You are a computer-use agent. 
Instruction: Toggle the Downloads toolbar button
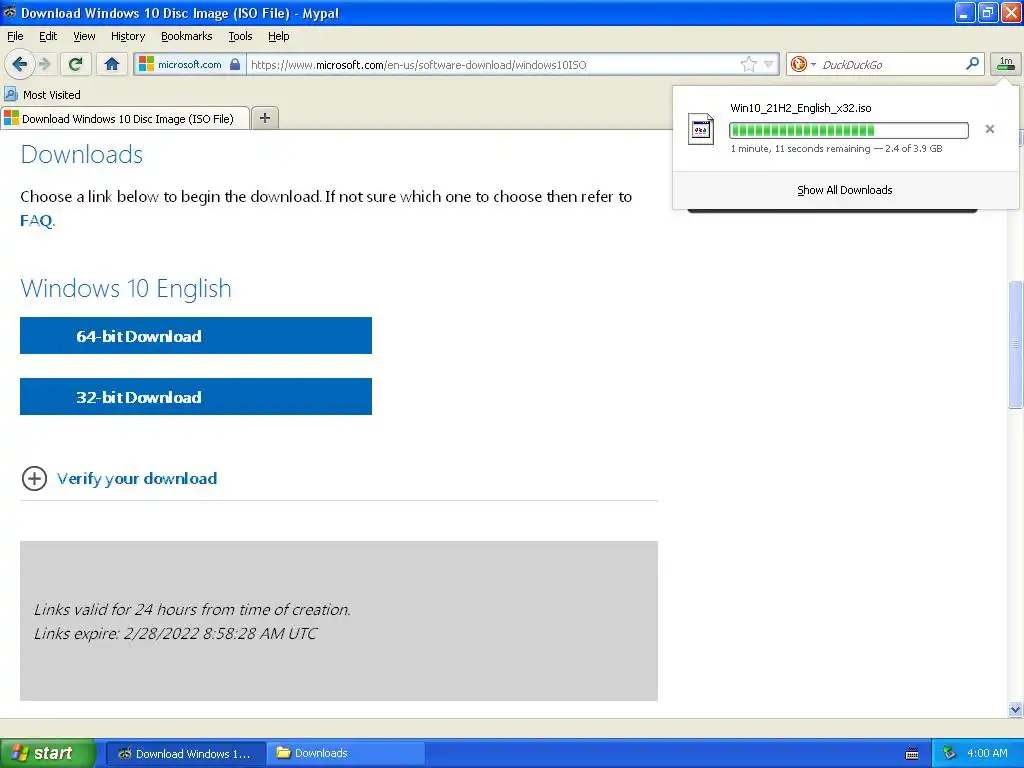(x=1006, y=63)
